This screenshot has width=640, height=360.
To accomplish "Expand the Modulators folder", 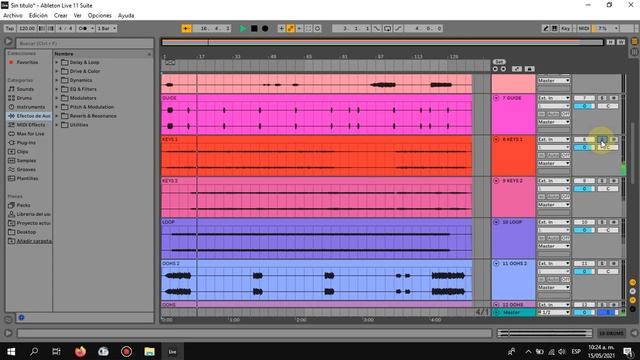I will 57,98.
